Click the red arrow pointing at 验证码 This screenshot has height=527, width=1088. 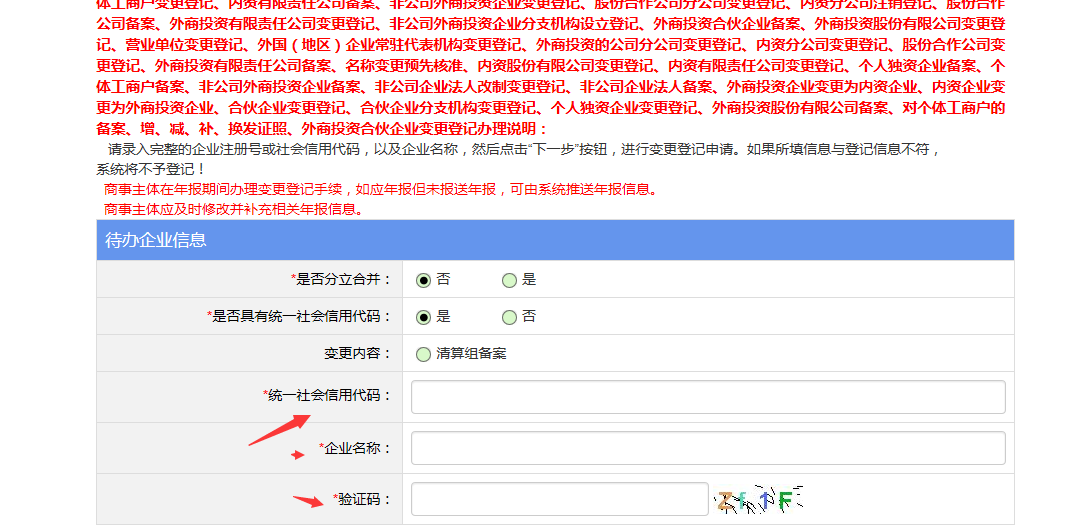tap(309, 501)
